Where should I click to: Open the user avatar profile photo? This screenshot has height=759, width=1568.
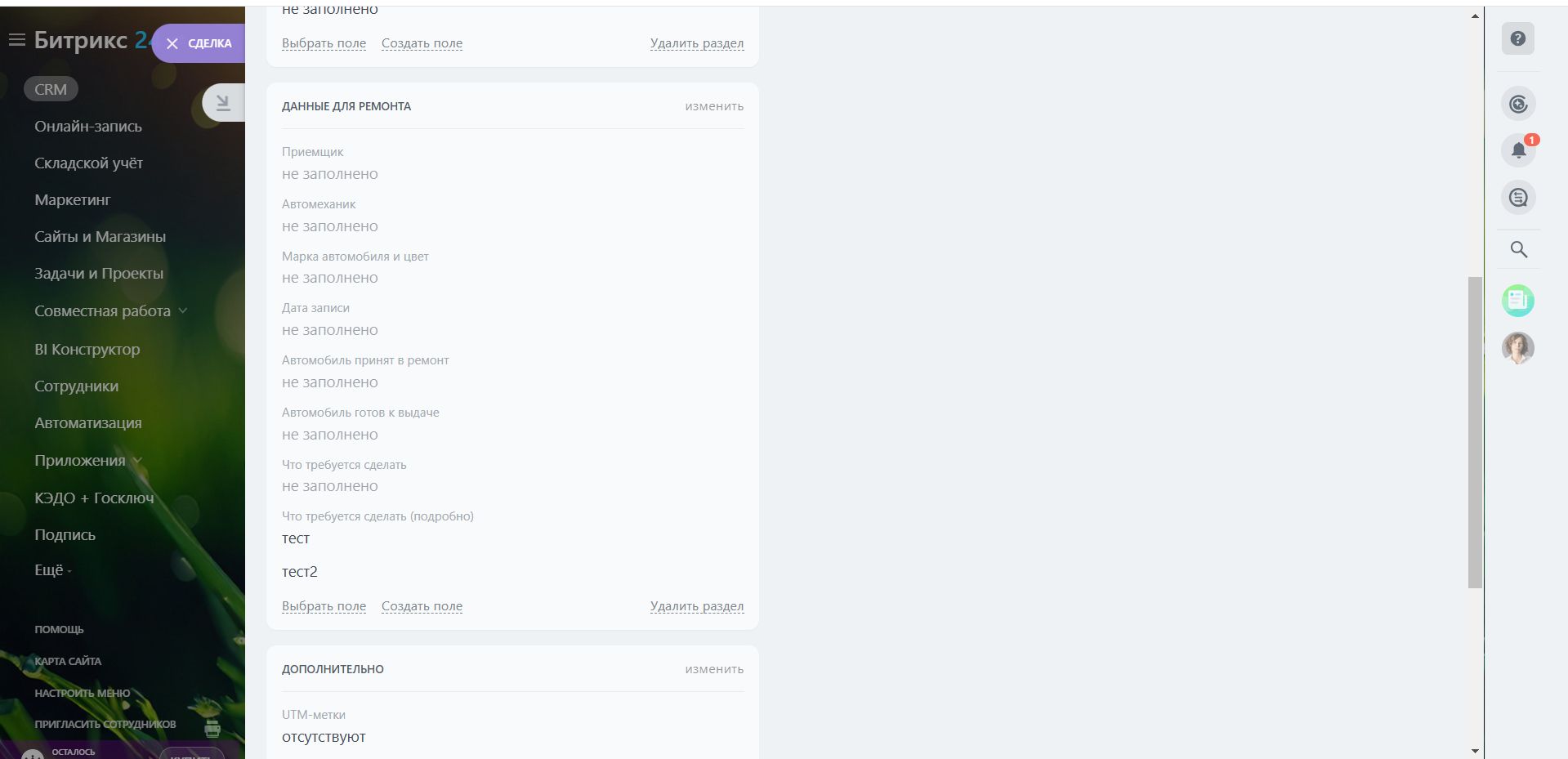click(x=1518, y=348)
